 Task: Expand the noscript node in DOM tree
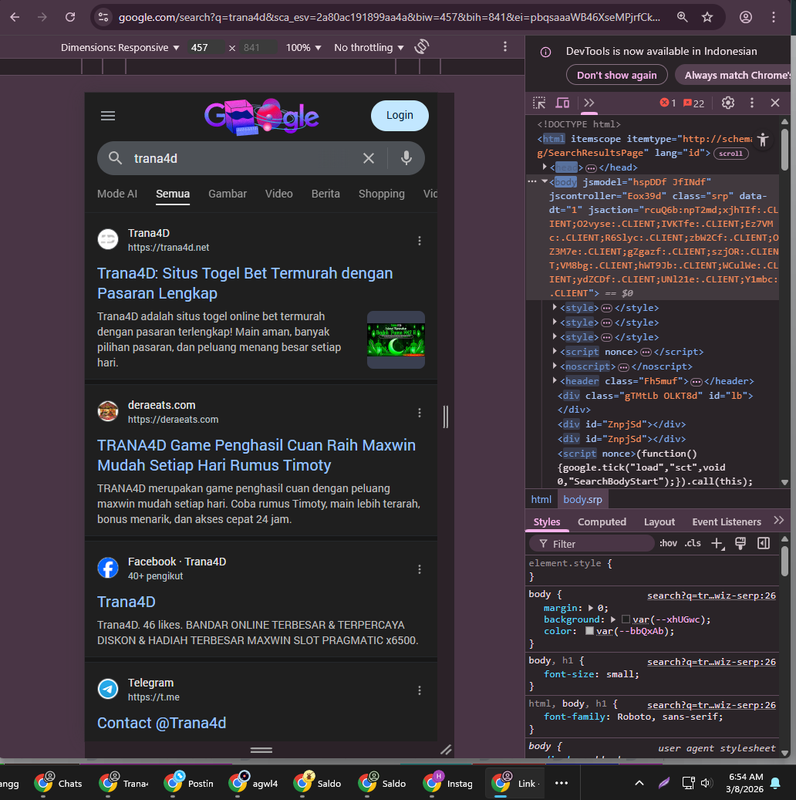pos(555,366)
